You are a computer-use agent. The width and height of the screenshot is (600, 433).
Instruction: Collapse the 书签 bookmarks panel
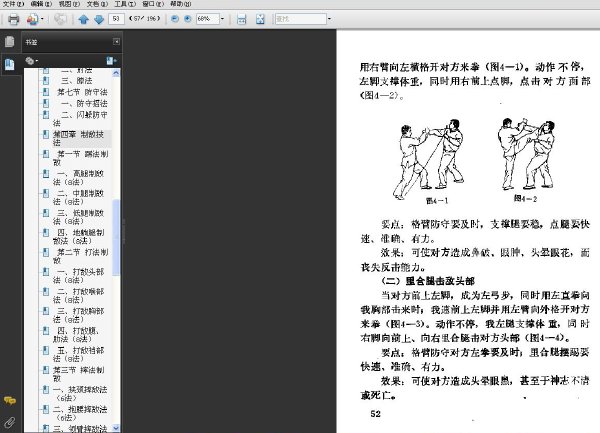116,42
